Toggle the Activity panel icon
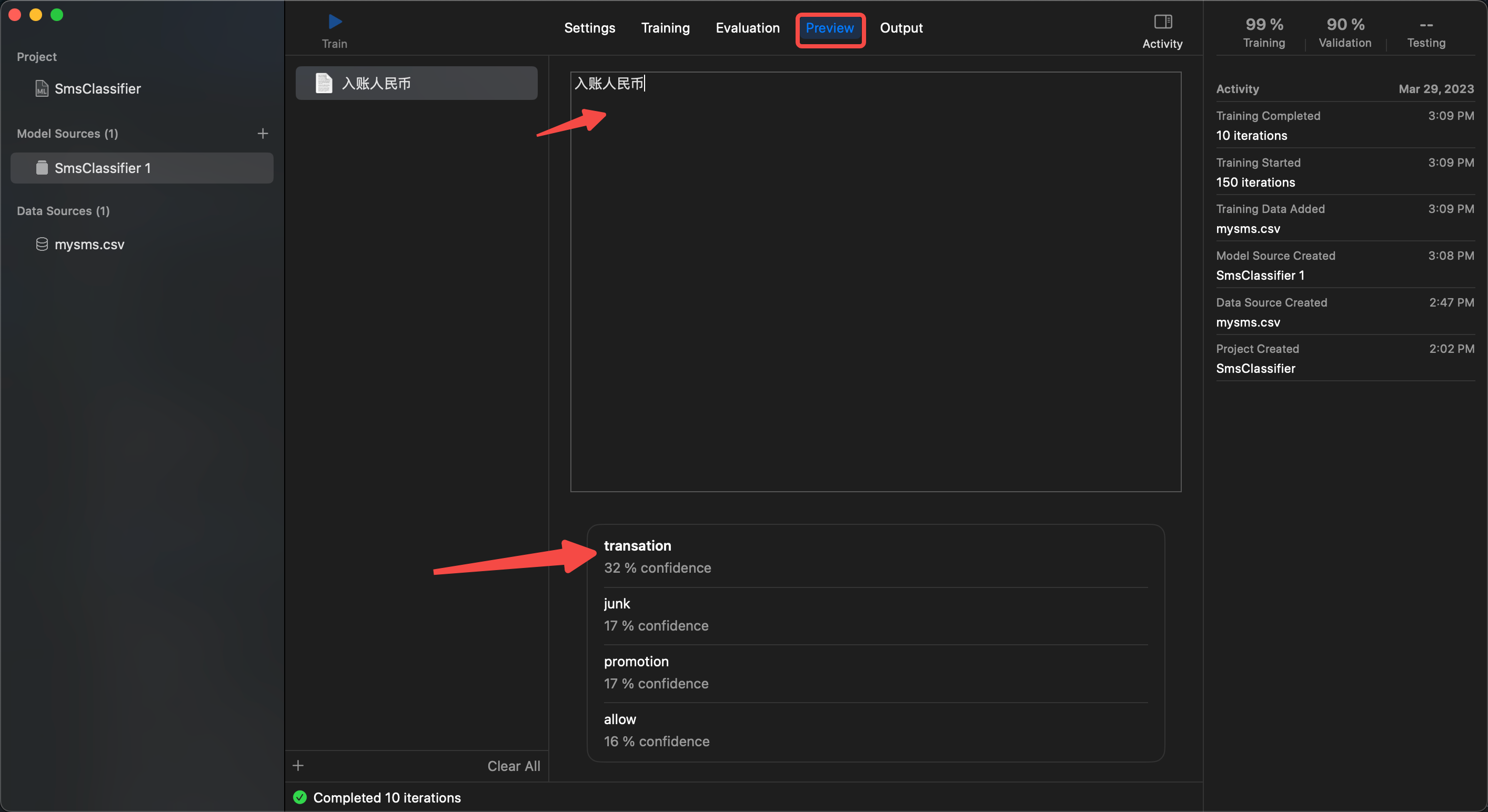This screenshot has width=1488, height=812. click(x=1162, y=22)
